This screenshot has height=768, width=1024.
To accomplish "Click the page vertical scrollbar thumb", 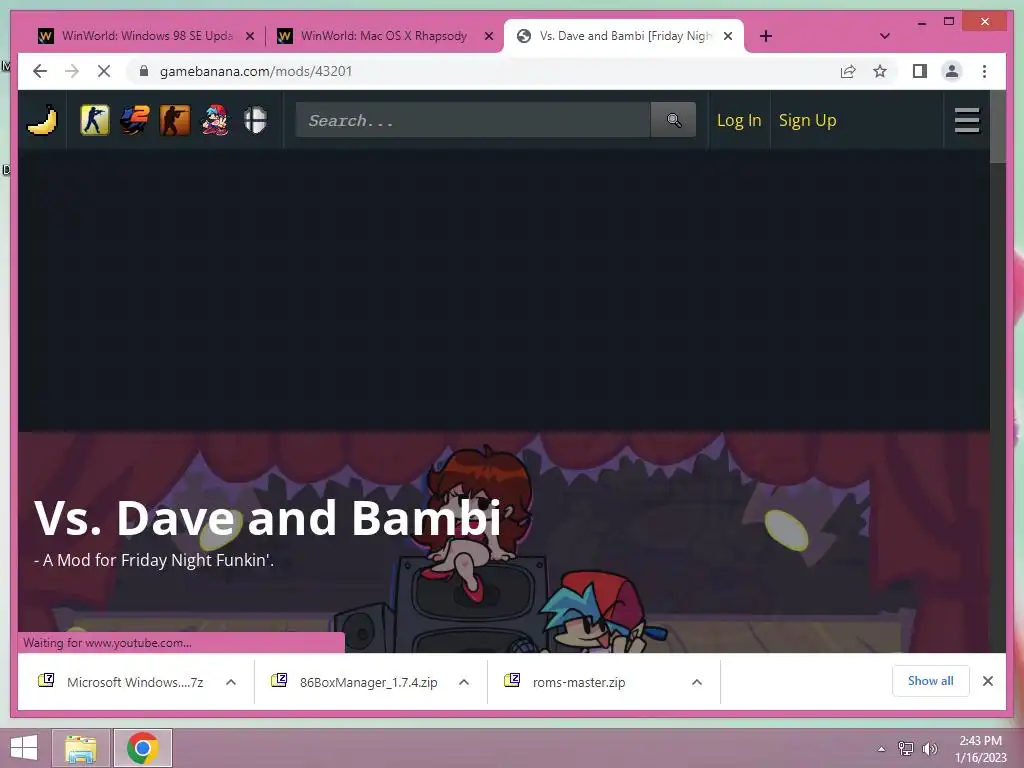I will pos(997,127).
